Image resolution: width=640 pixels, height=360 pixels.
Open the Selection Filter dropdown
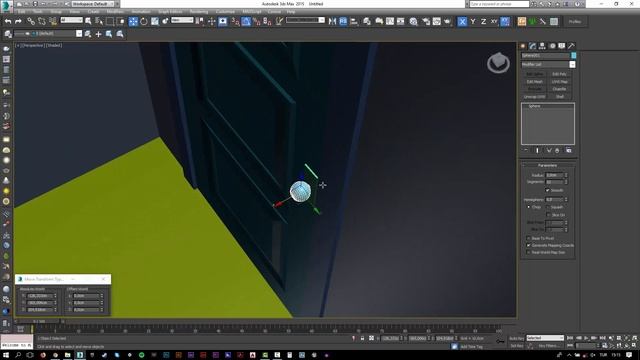coord(71,20)
